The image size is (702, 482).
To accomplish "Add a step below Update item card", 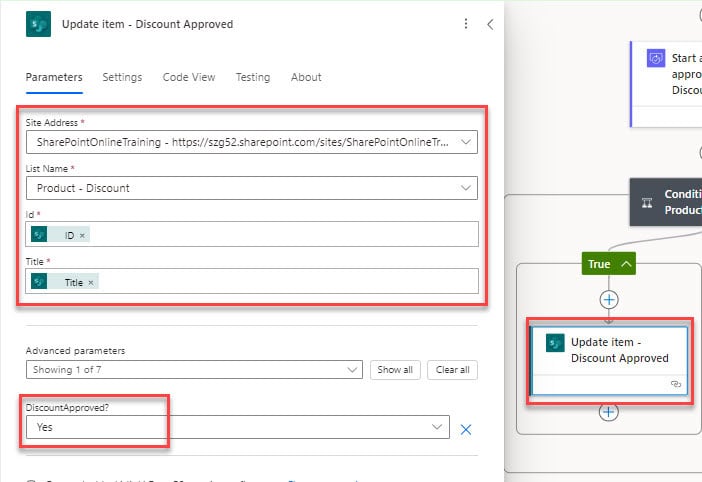I will coord(609,412).
